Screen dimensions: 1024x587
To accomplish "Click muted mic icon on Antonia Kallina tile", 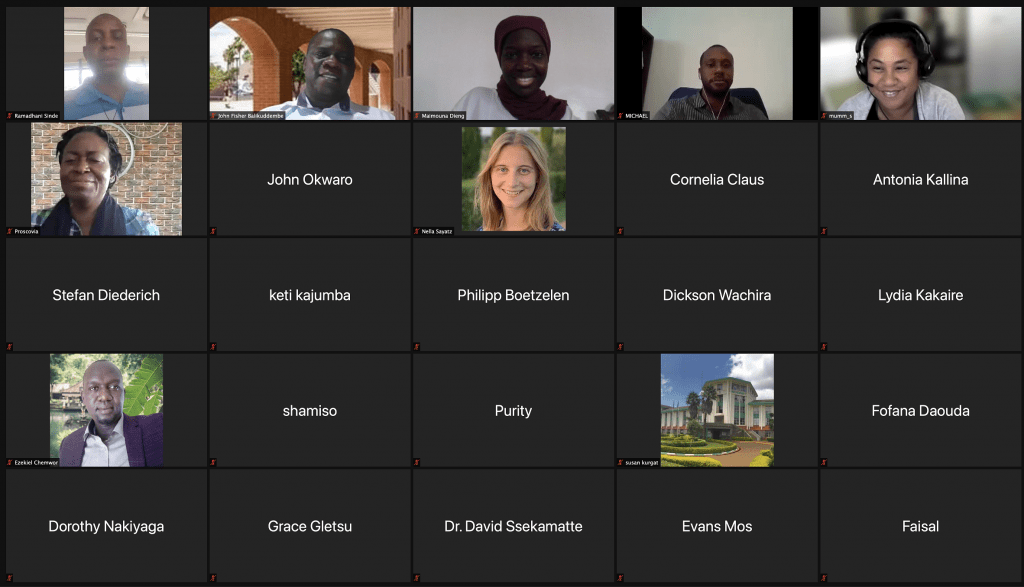I will tap(824, 231).
